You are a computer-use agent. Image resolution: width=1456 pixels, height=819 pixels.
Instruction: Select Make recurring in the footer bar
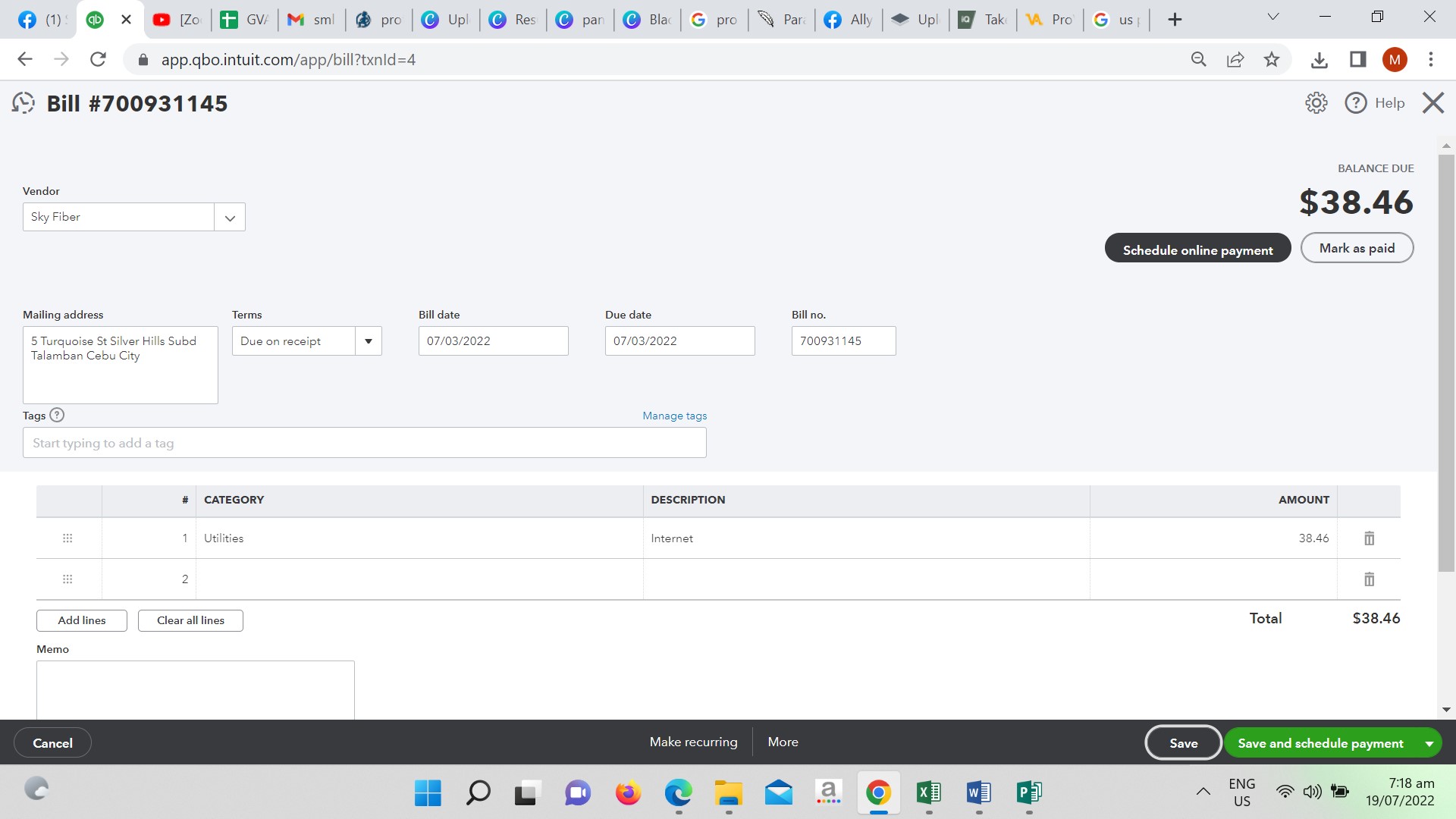[693, 742]
